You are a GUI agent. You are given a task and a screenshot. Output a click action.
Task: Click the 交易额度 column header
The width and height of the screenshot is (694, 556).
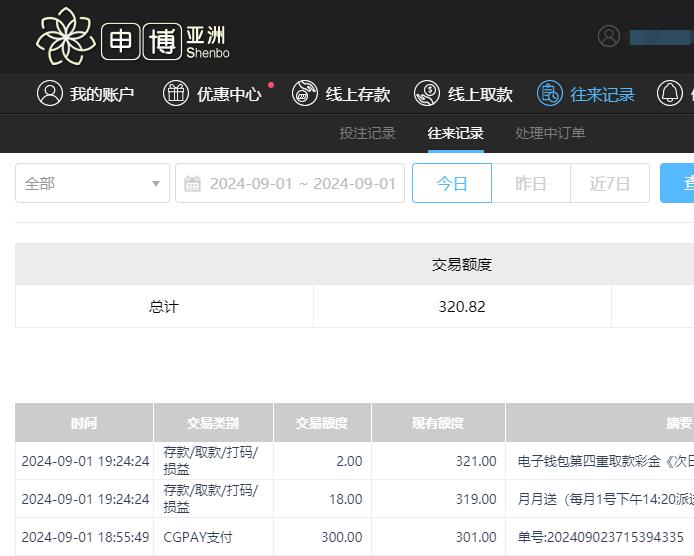pyautogui.click(x=322, y=423)
